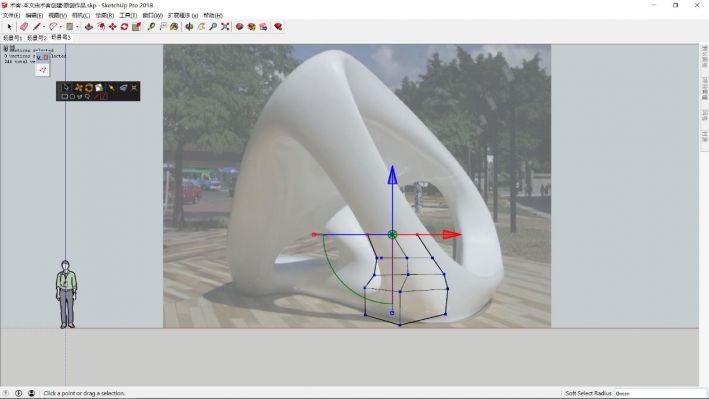Click the orange move icon in Vertex toolbar
Image resolution: width=709 pixels, height=399 pixels.
pos(78,87)
